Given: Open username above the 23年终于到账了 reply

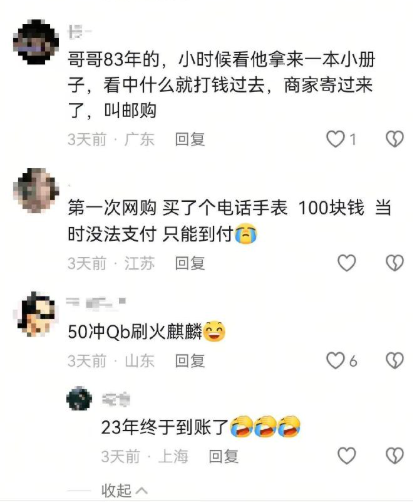Looking at the screenshot, I should coord(116,399).
